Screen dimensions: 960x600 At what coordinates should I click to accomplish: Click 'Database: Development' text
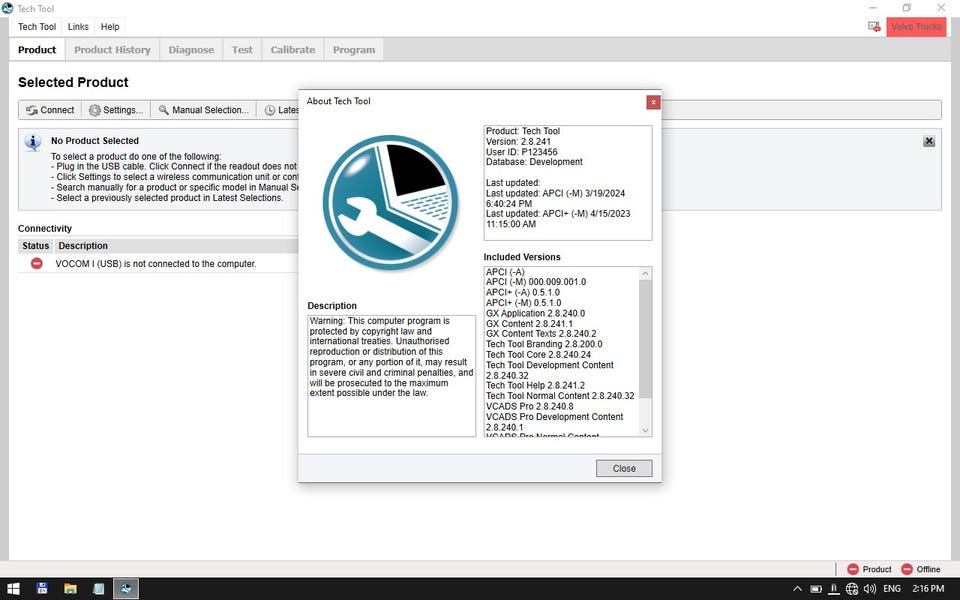tap(534, 162)
